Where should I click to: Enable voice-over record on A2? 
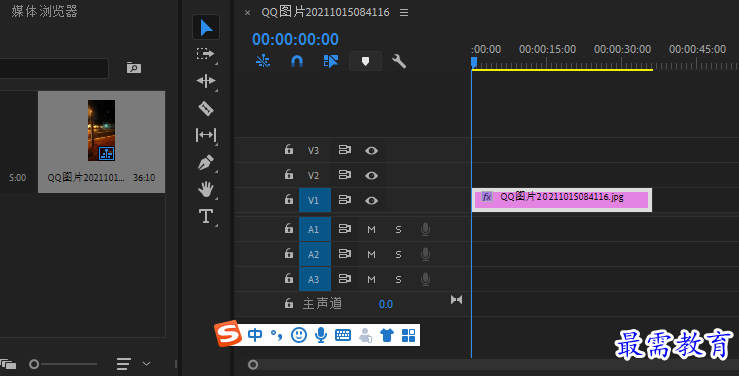pos(425,254)
